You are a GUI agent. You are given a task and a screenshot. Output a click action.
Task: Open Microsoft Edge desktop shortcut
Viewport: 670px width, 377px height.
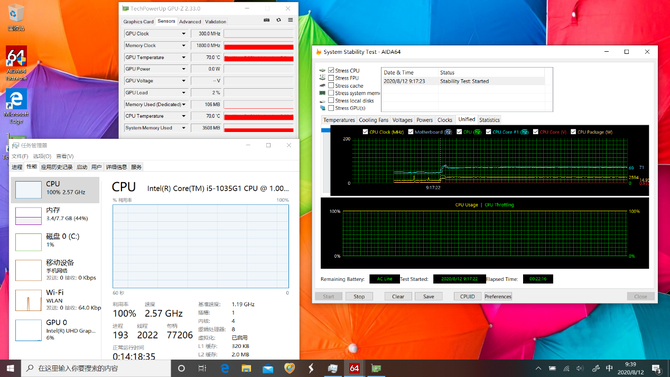(16, 106)
